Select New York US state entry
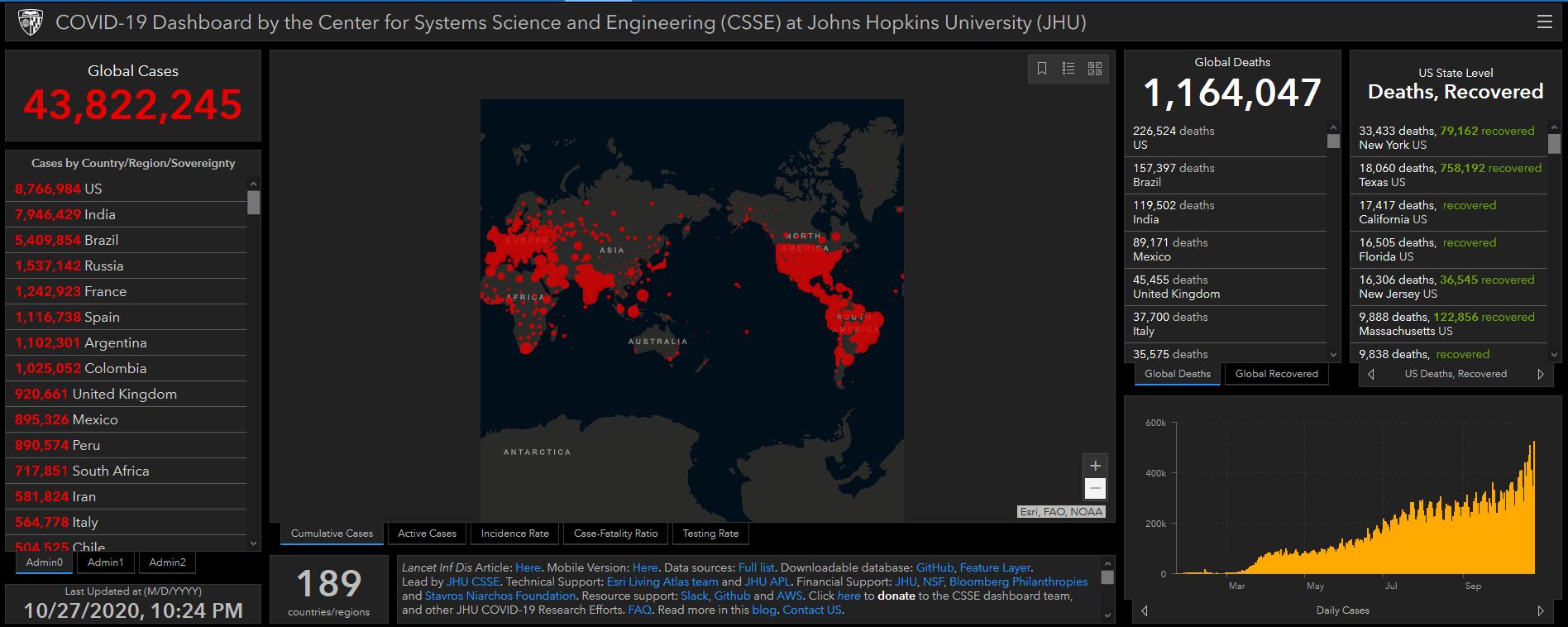This screenshot has height=627, width=1568. coord(1451,138)
